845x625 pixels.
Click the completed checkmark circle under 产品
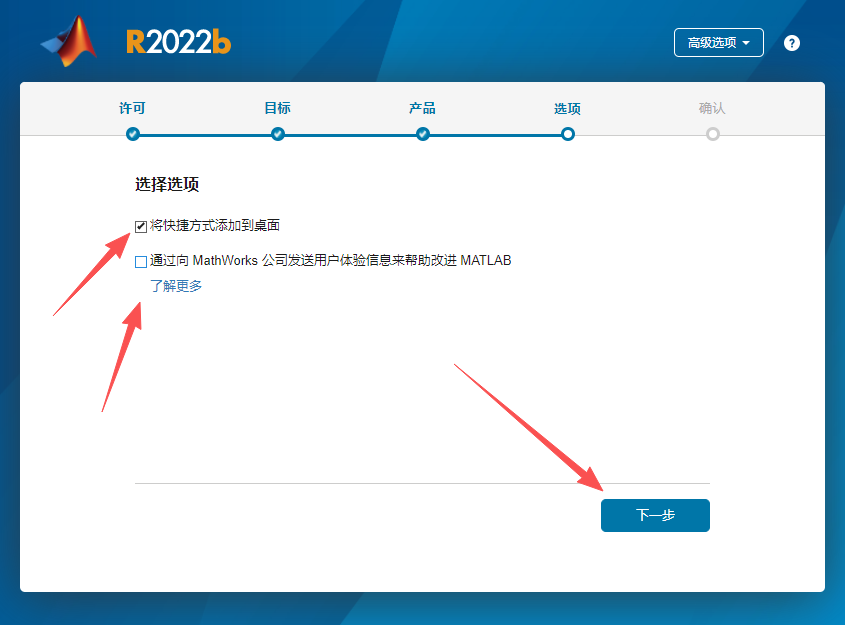coord(422,133)
